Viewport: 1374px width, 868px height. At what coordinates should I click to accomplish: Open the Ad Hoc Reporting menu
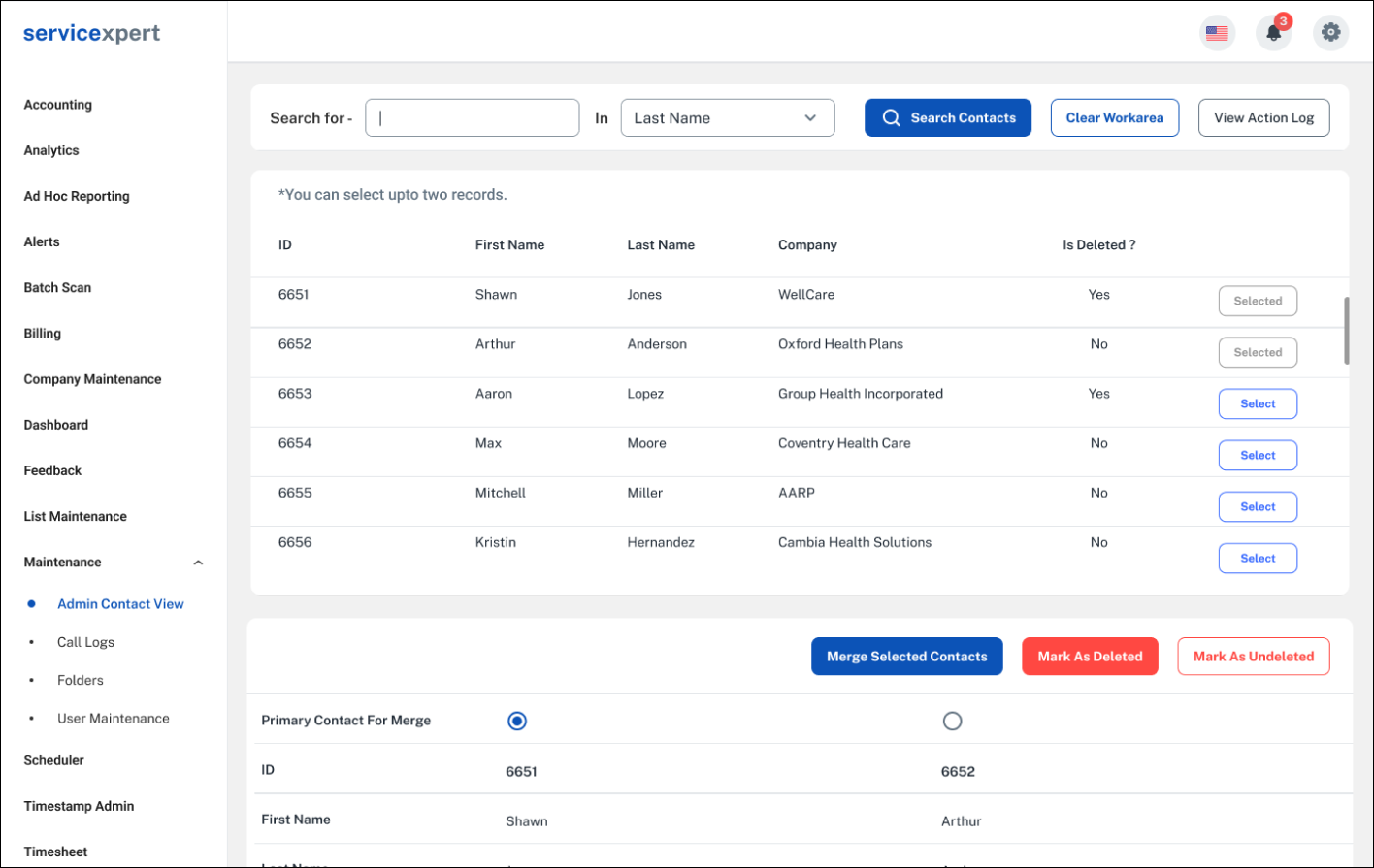click(x=77, y=196)
